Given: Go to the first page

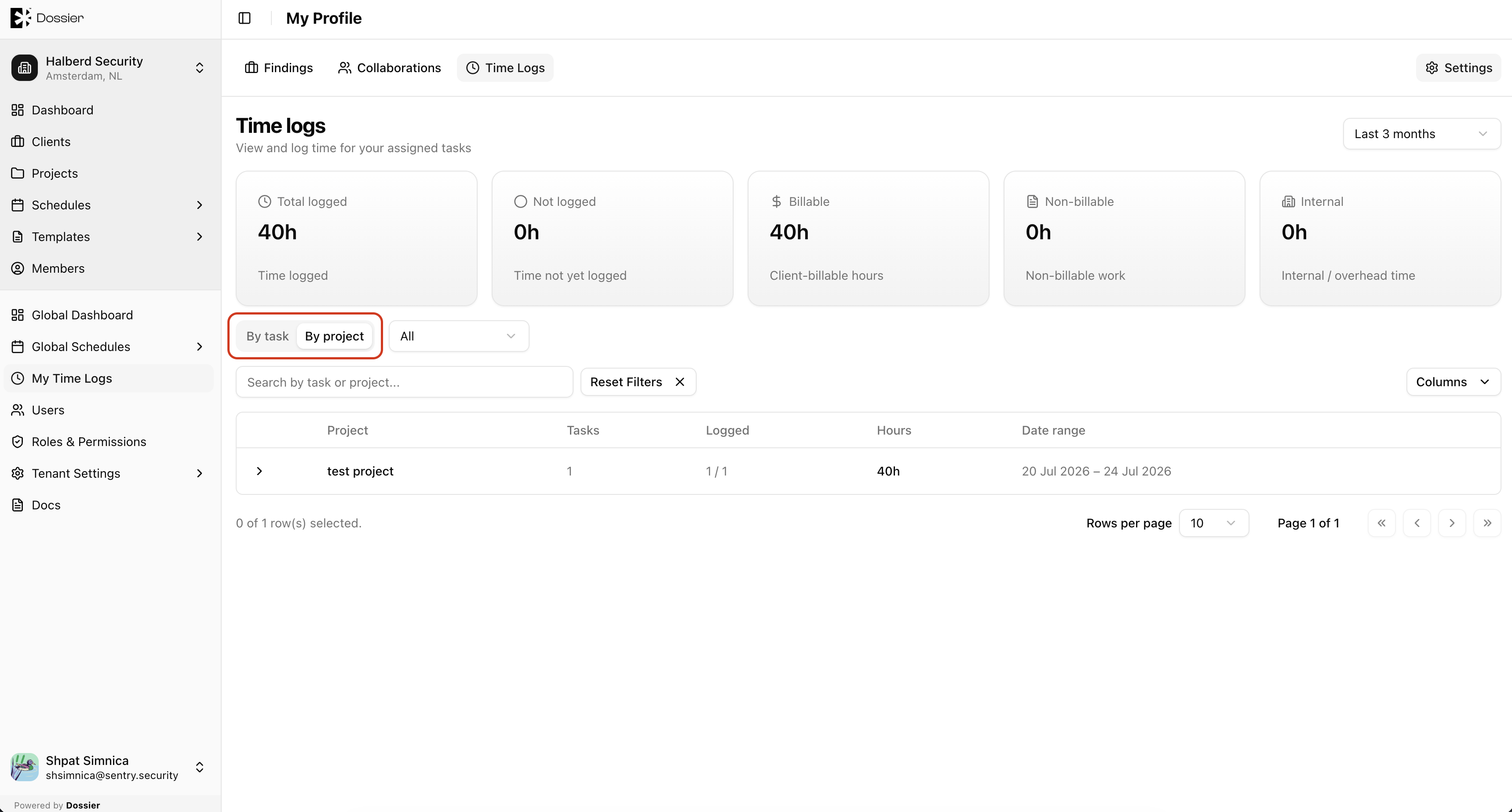Looking at the screenshot, I should (x=1381, y=523).
